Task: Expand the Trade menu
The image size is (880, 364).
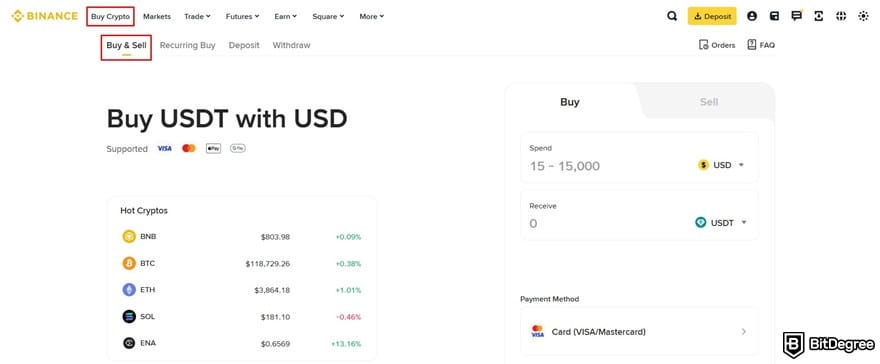Action: 197,16
